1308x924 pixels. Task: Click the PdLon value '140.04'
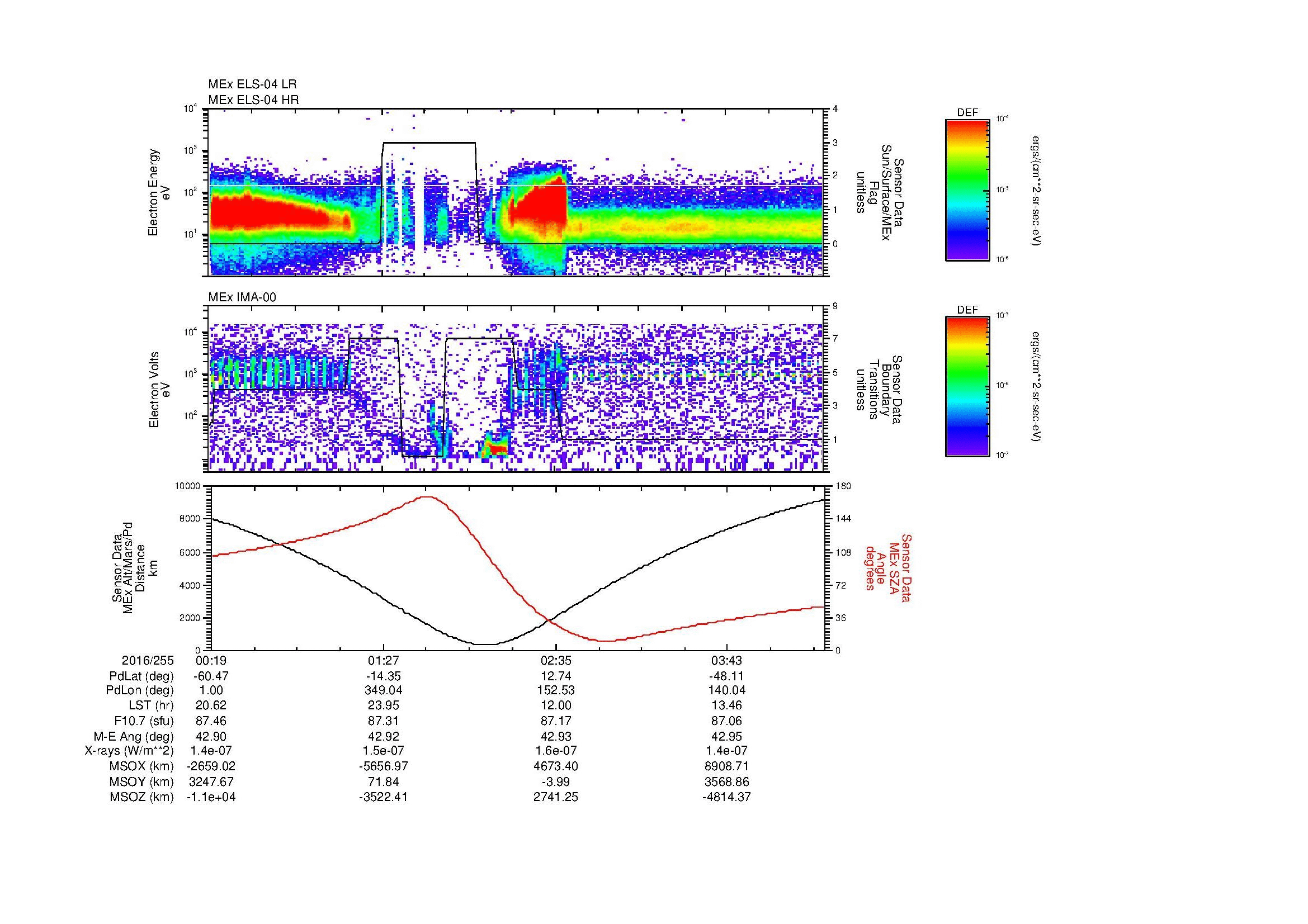coord(726,690)
